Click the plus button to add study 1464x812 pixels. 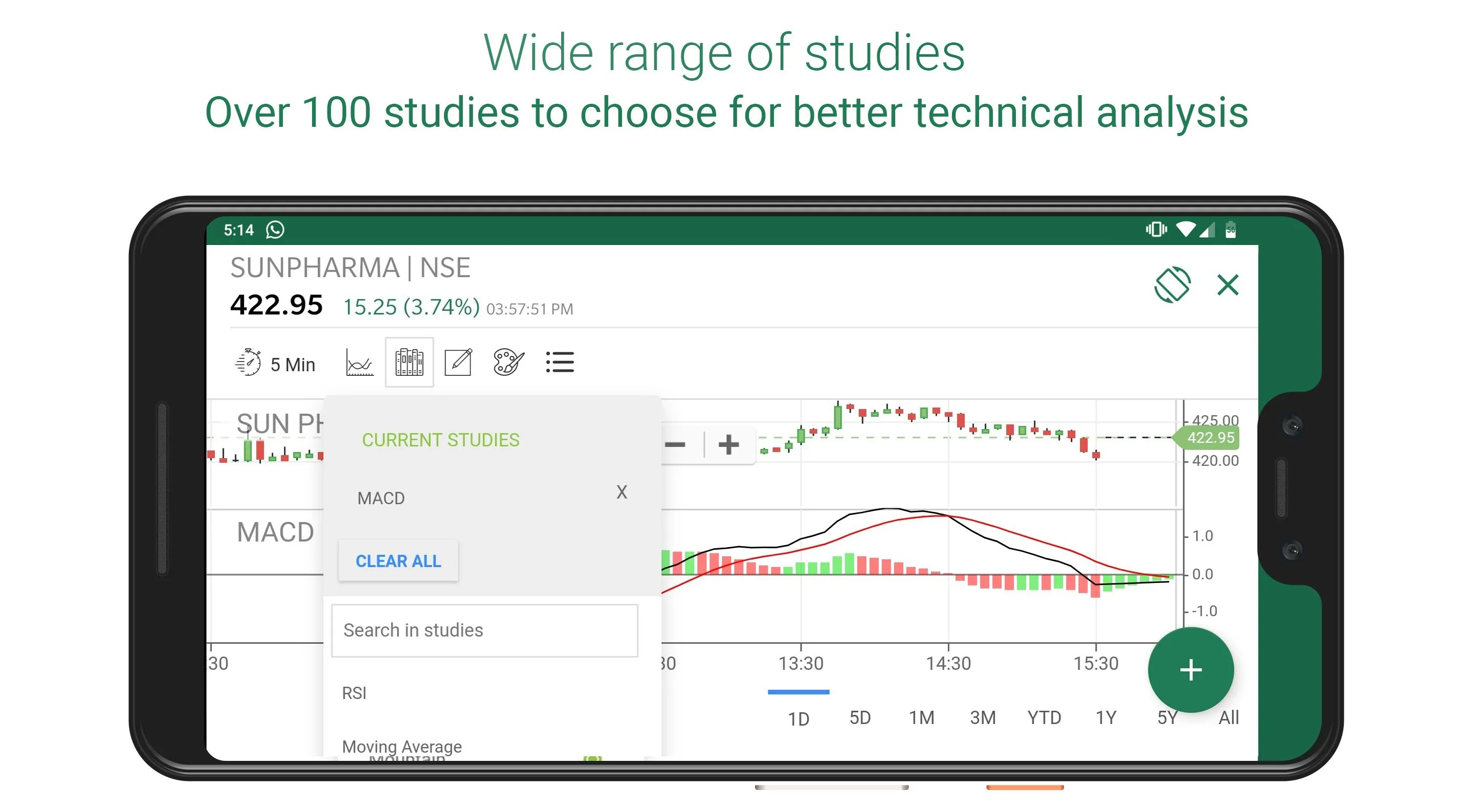(x=1192, y=670)
